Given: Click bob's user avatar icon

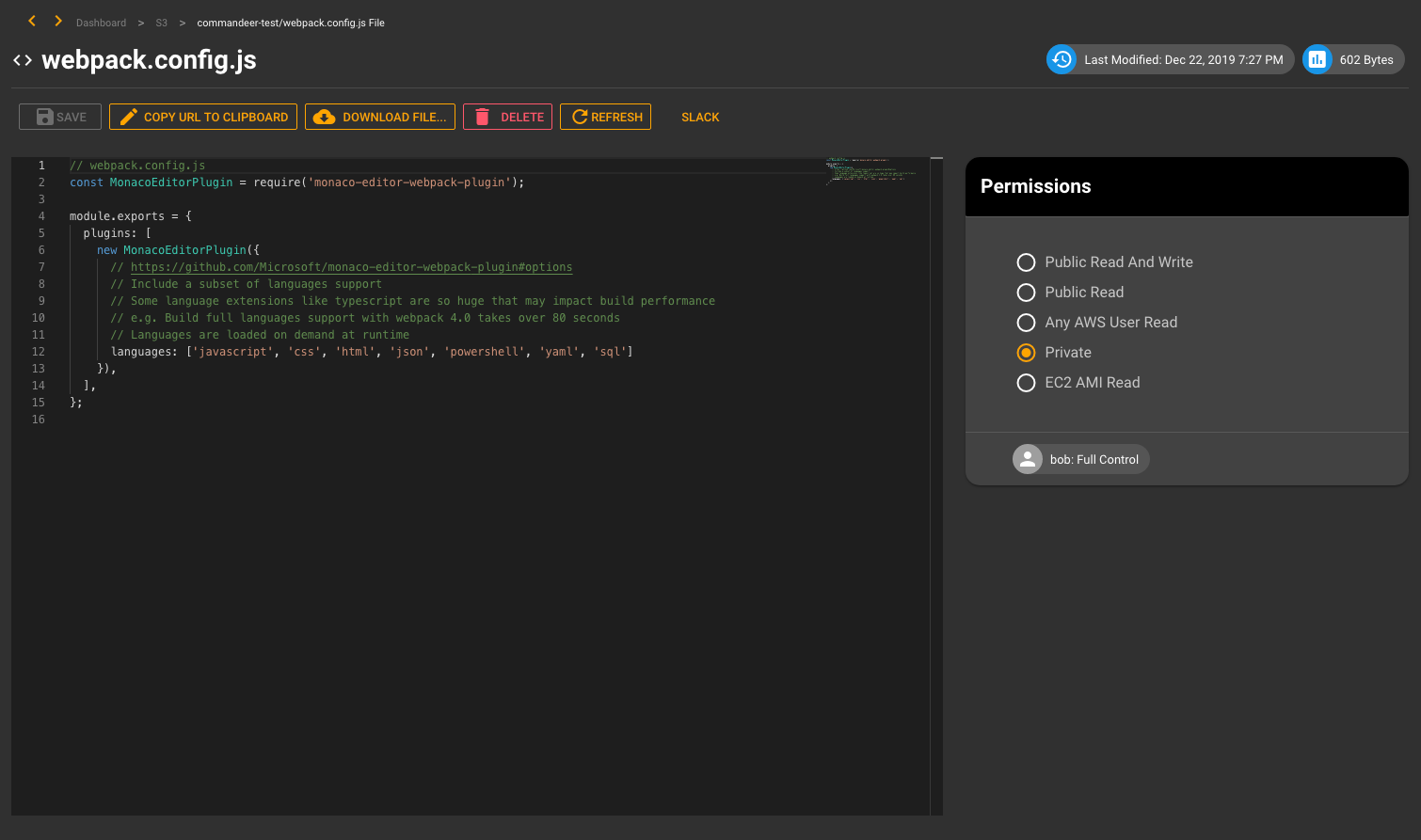Looking at the screenshot, I should (1028, 459).
